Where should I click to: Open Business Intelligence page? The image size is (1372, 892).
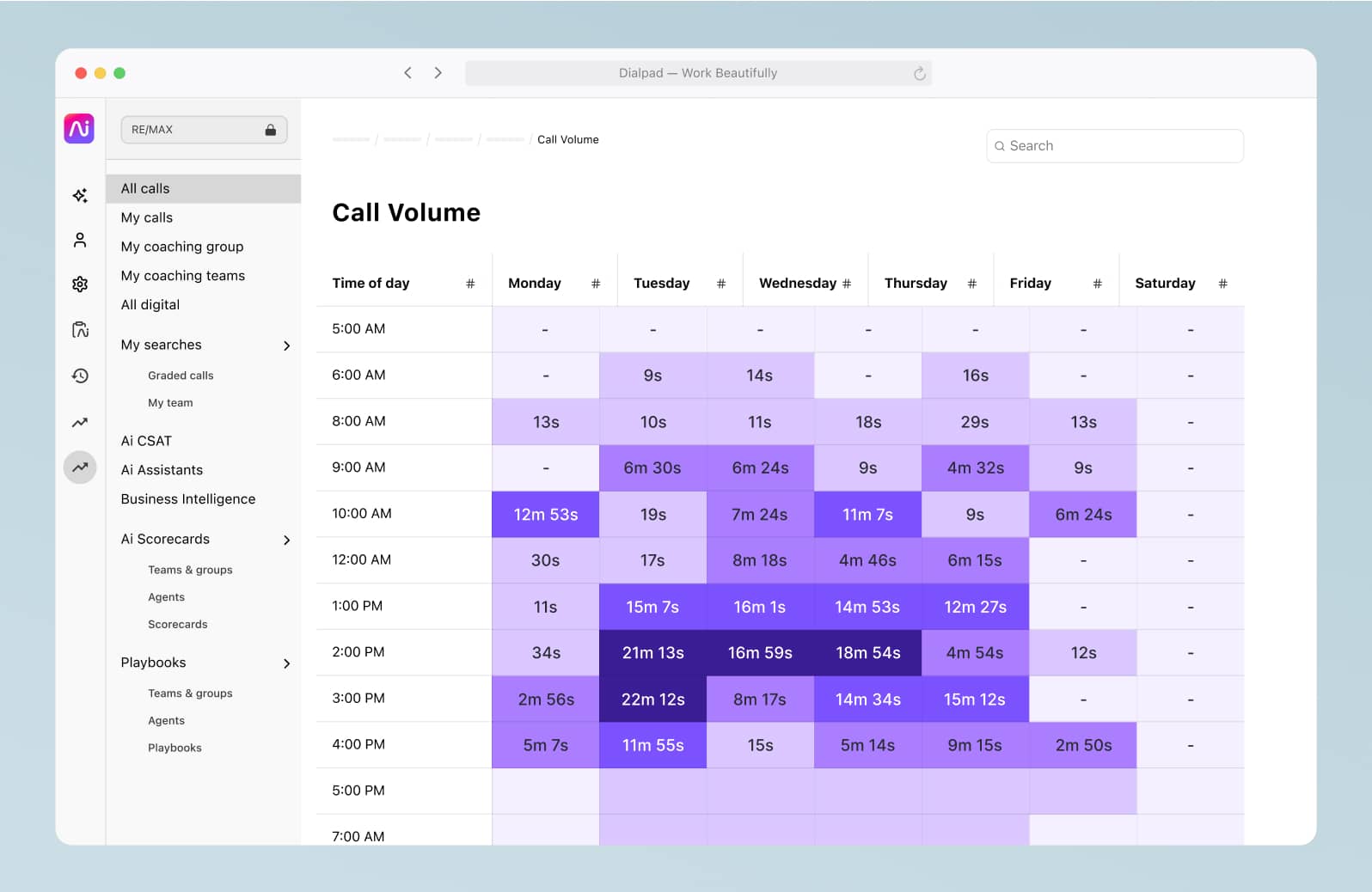[187, 499]
